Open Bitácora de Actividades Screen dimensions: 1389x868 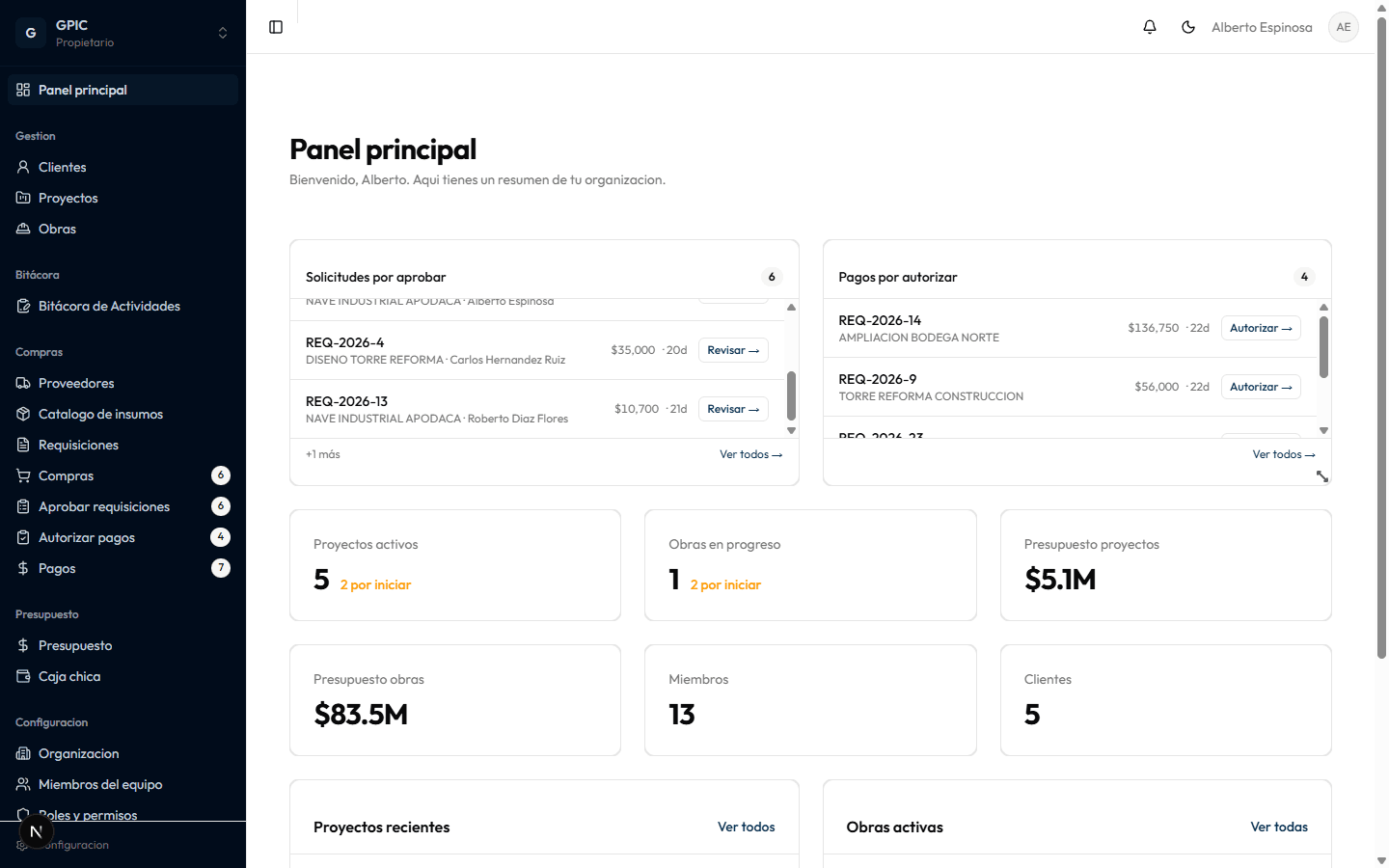[x=123, y=306]
